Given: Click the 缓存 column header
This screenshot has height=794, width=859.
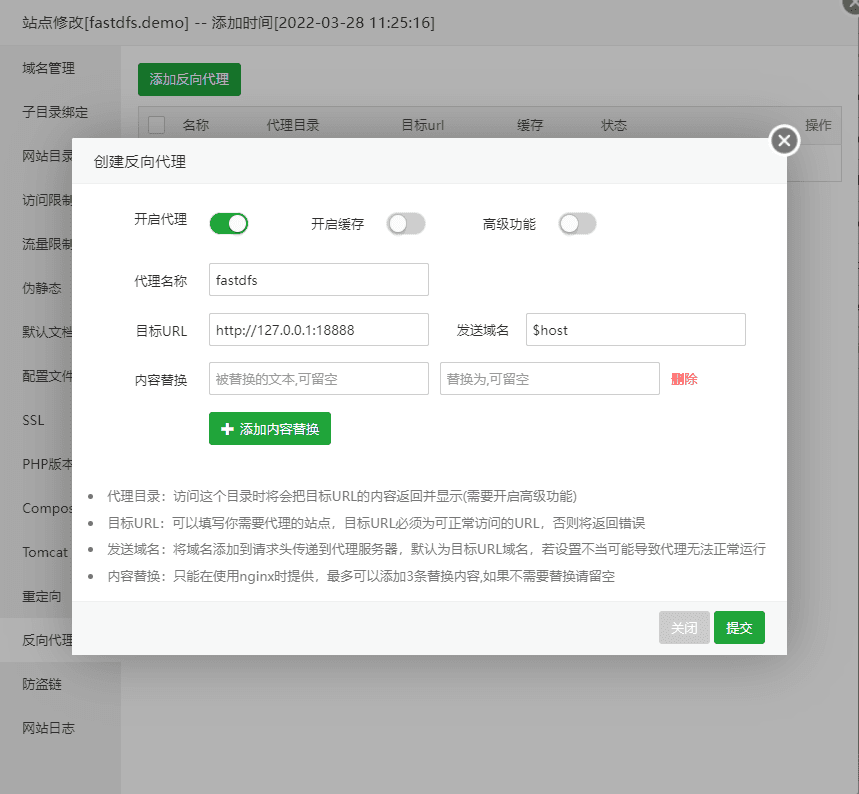Looking at the screenshot, I should click(530, 125).
